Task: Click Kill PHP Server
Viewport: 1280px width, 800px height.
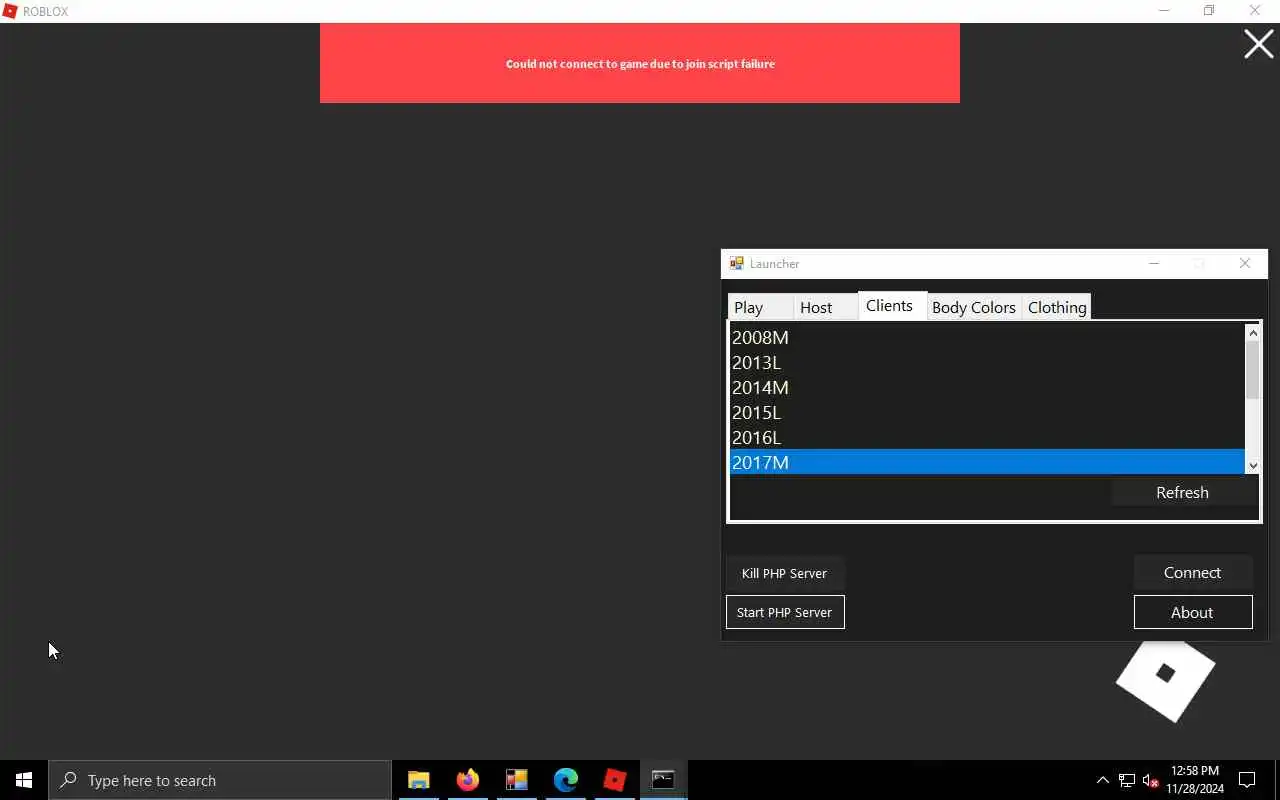Action: click(785, 573)
